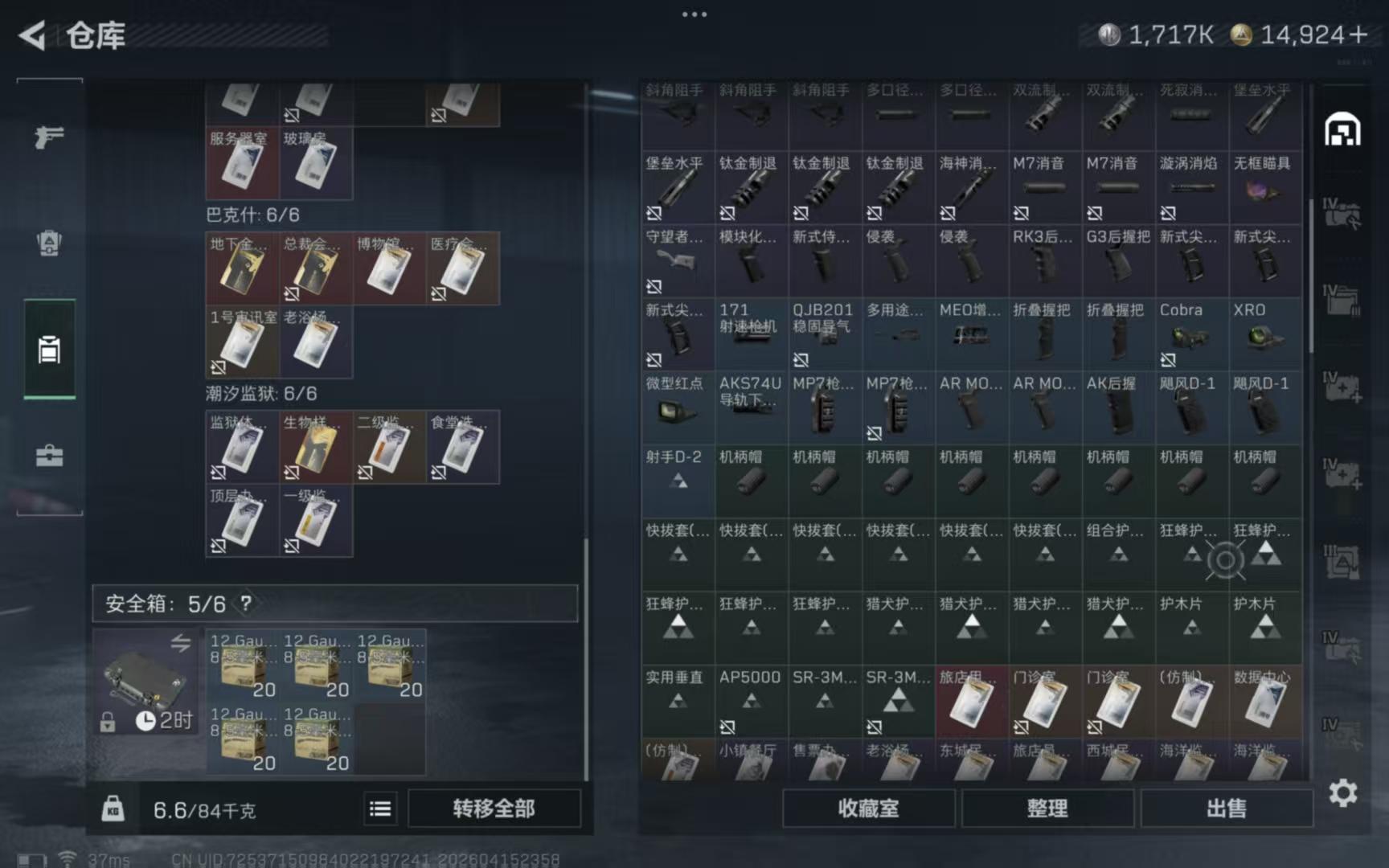
Task: Click the plus next to 14,924 currency
Action: pos(1358,35)
